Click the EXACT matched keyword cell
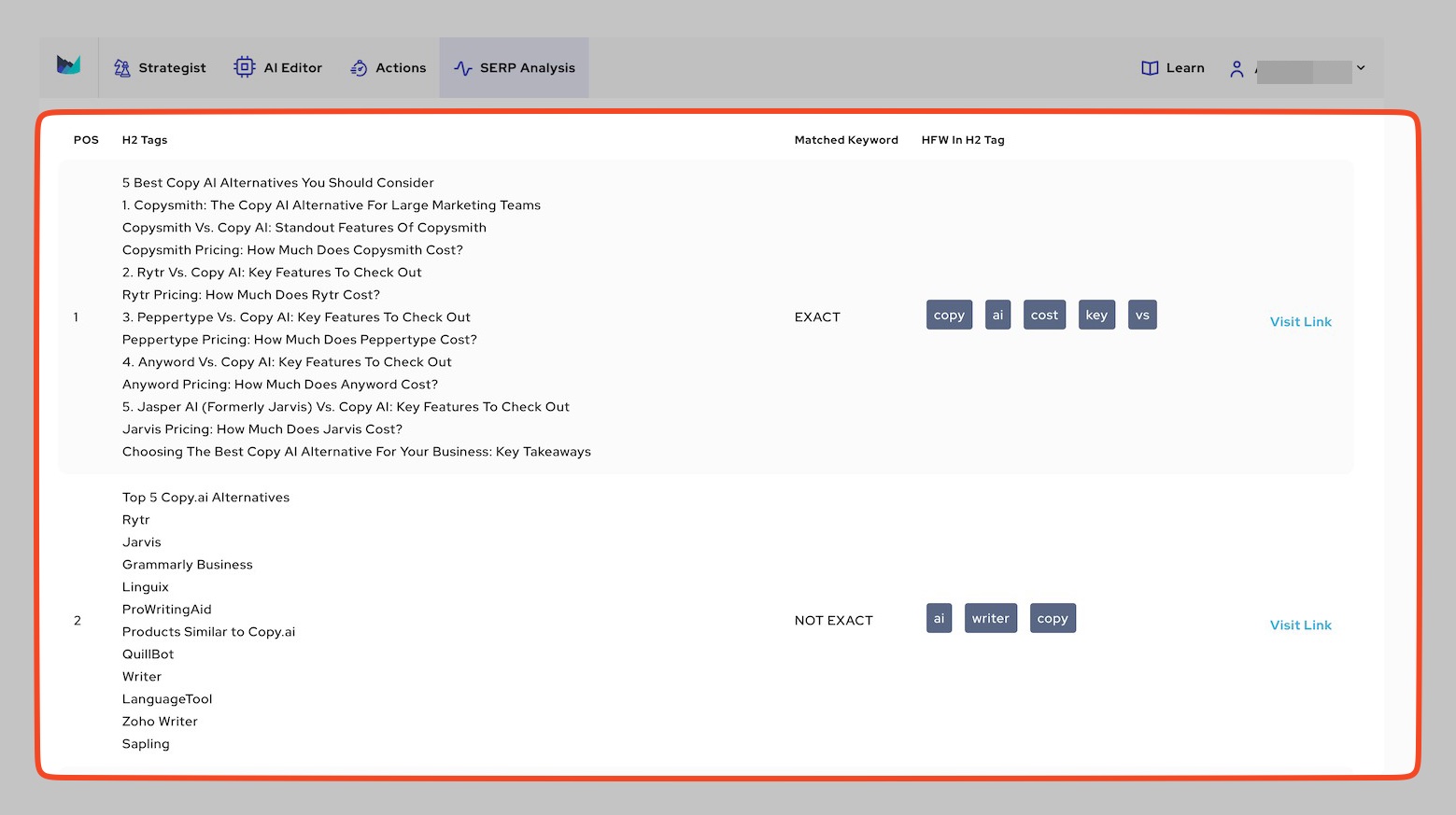 point(817,317)
